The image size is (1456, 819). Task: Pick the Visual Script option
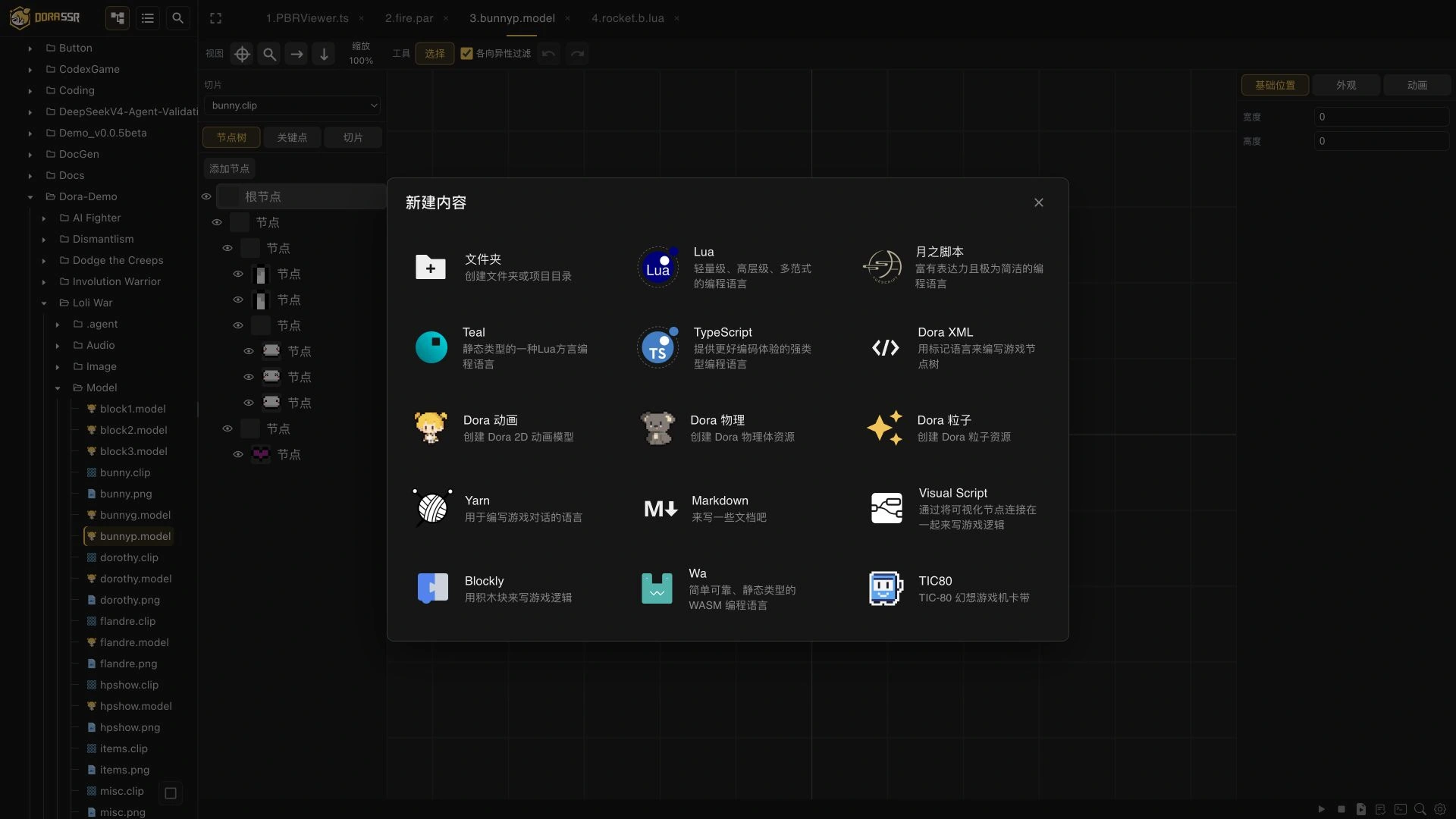point(953,508)
